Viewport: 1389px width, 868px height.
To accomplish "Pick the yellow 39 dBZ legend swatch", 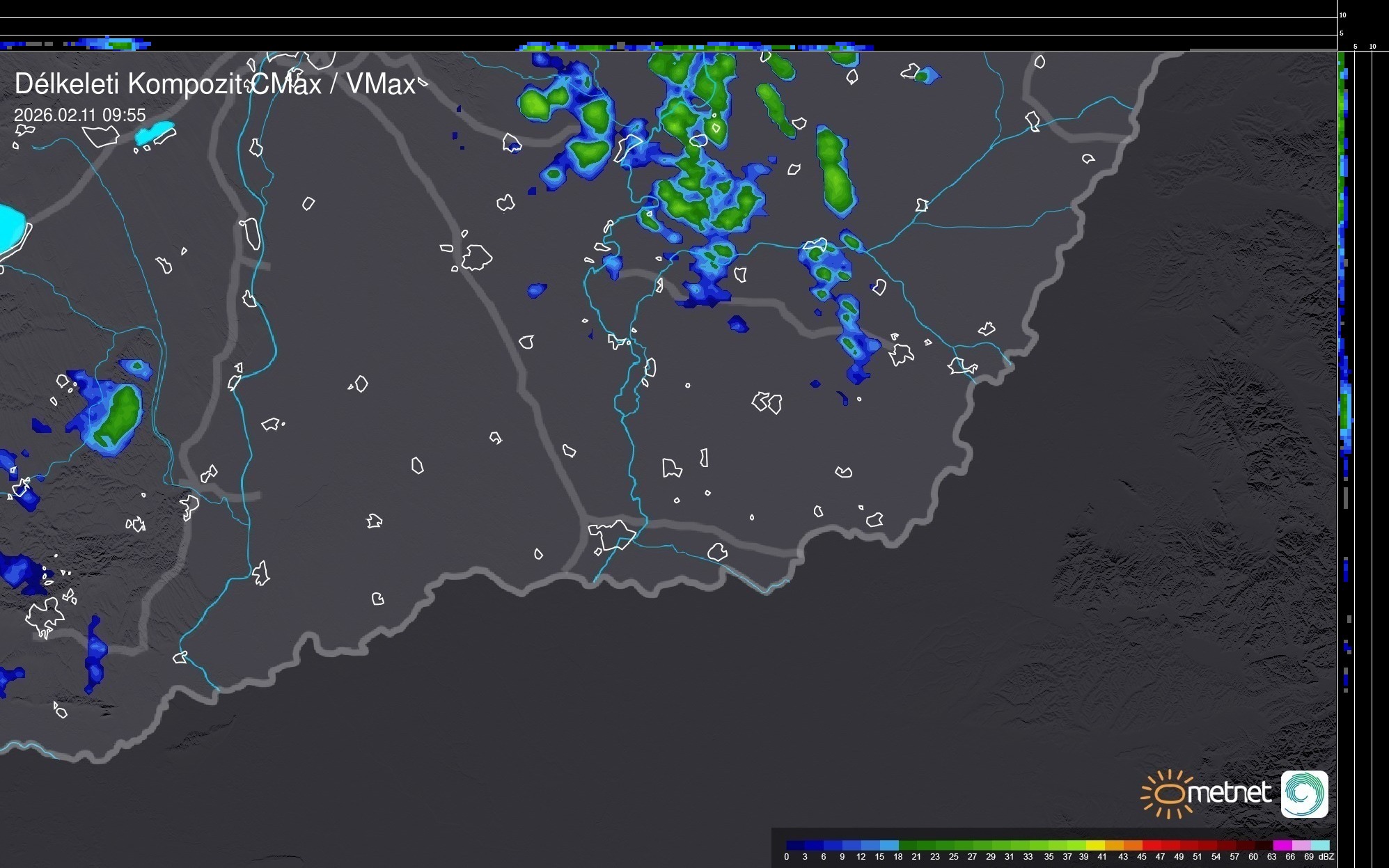I will (1095, 845).
